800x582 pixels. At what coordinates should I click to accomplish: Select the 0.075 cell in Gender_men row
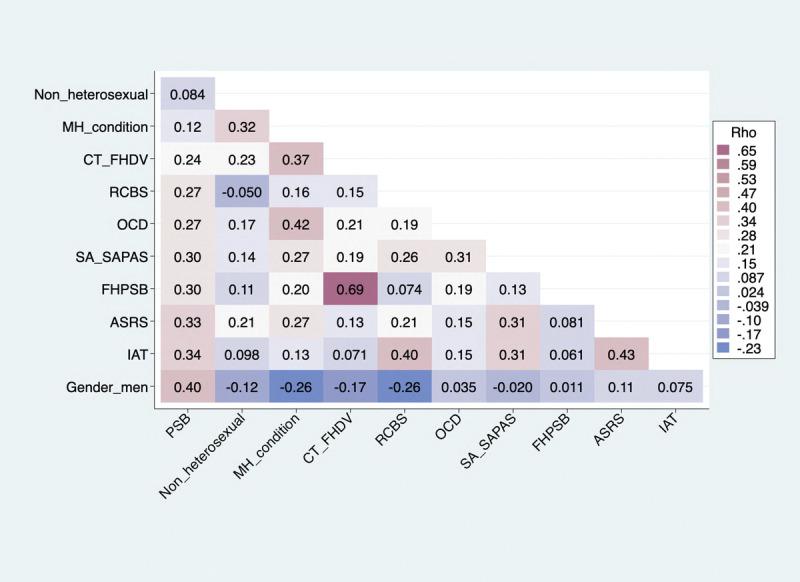[675, 386]
